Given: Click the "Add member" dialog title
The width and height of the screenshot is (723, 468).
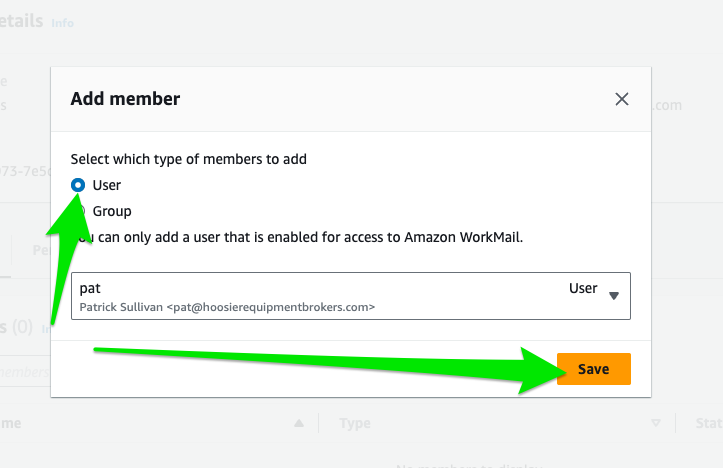Looking at the screenshot, I should coord(125,99).
